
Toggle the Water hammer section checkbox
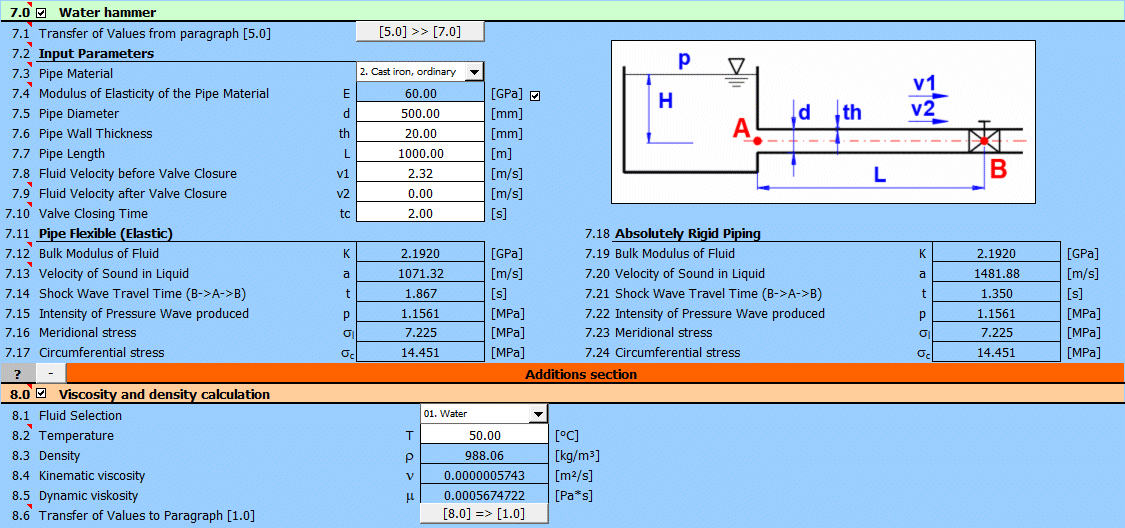[41, 13]
